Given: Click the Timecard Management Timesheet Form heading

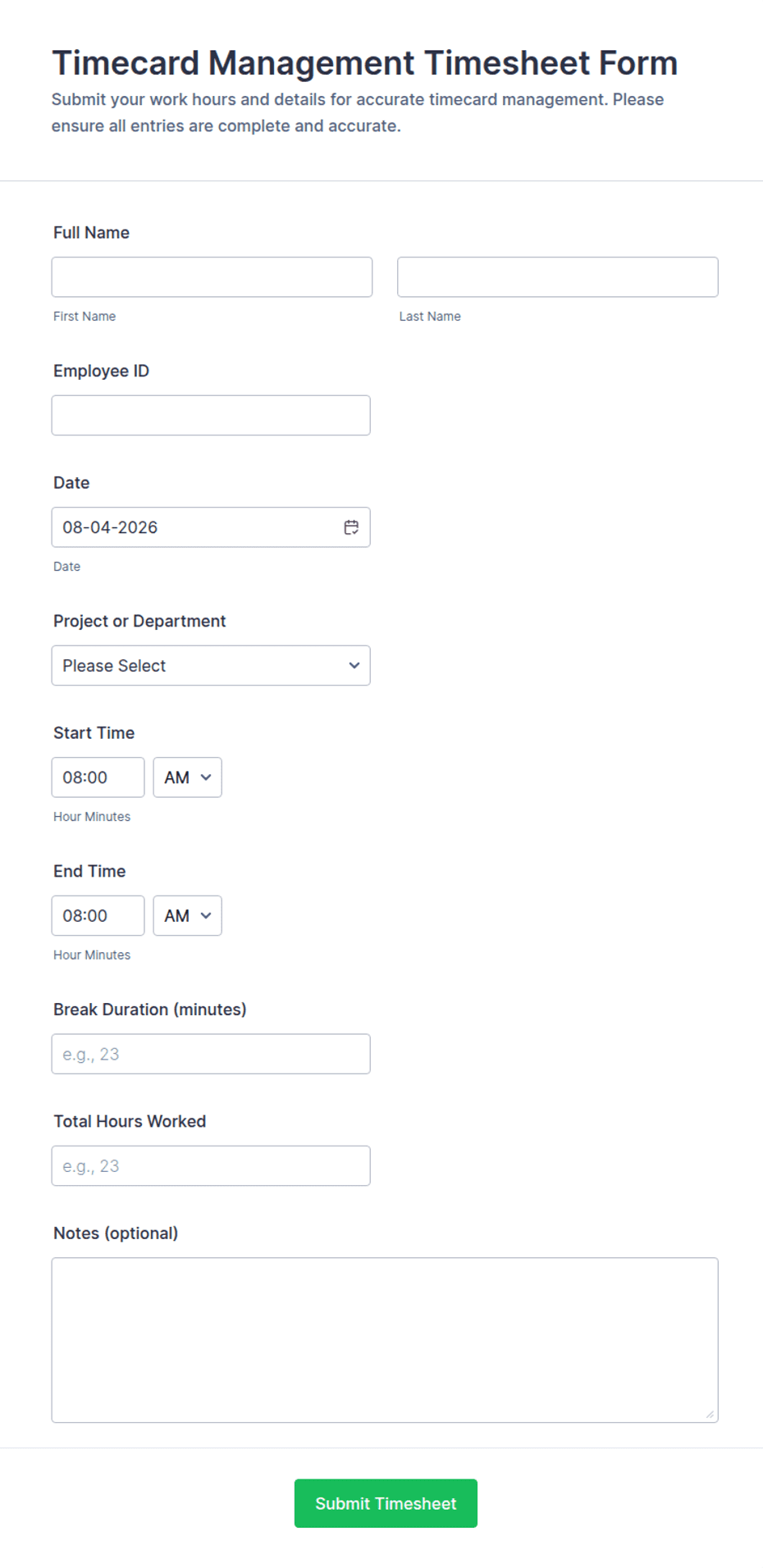Looking at the screenshot, I should point(365,63).
